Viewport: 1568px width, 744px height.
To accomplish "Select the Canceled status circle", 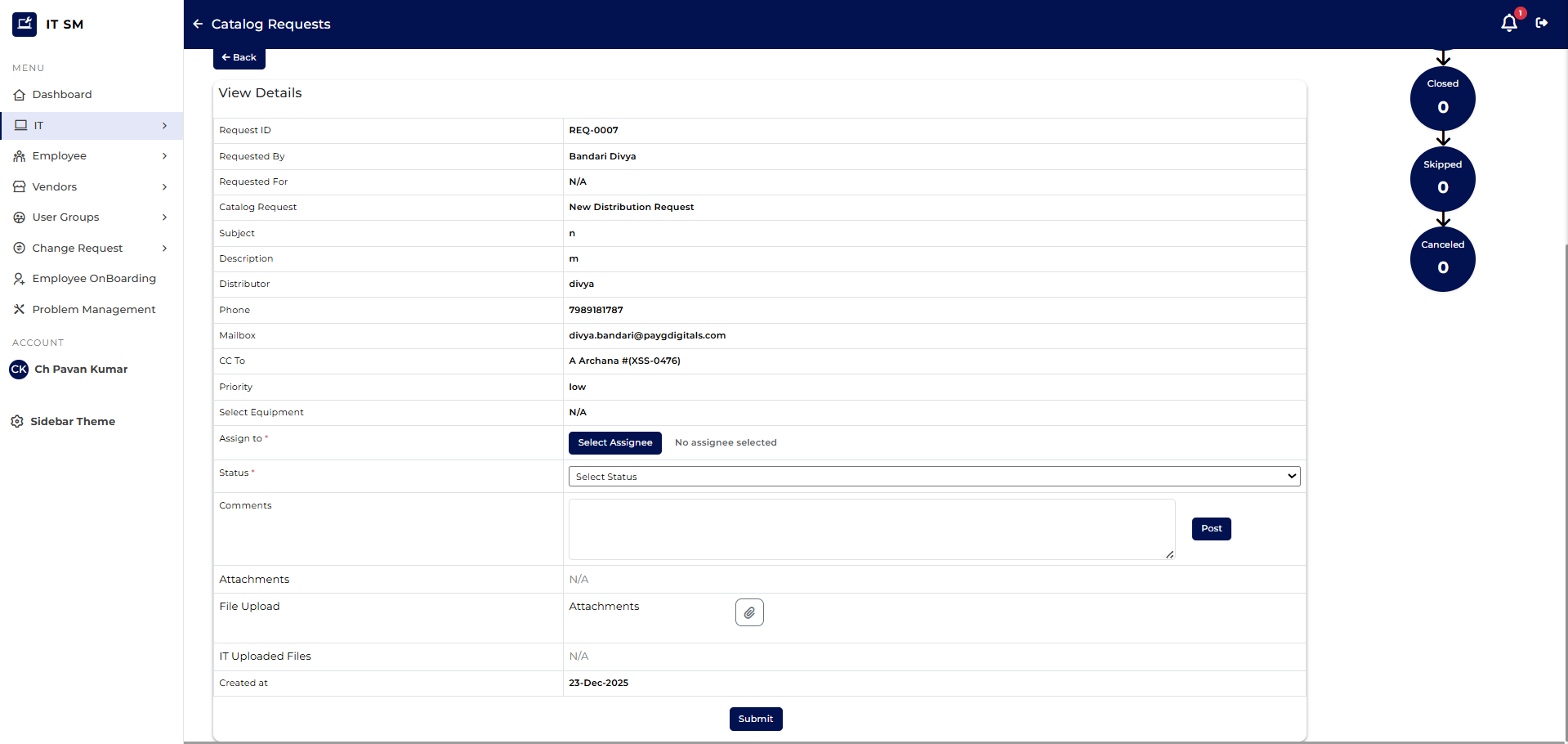I will [x=1442, y=258].
